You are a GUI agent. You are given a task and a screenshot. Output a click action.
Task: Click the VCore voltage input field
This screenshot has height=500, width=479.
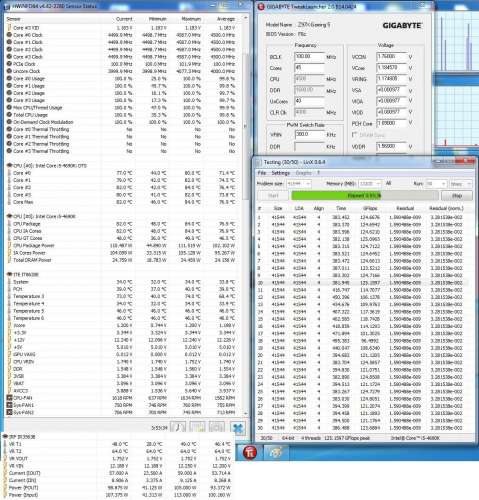[392, 68]
